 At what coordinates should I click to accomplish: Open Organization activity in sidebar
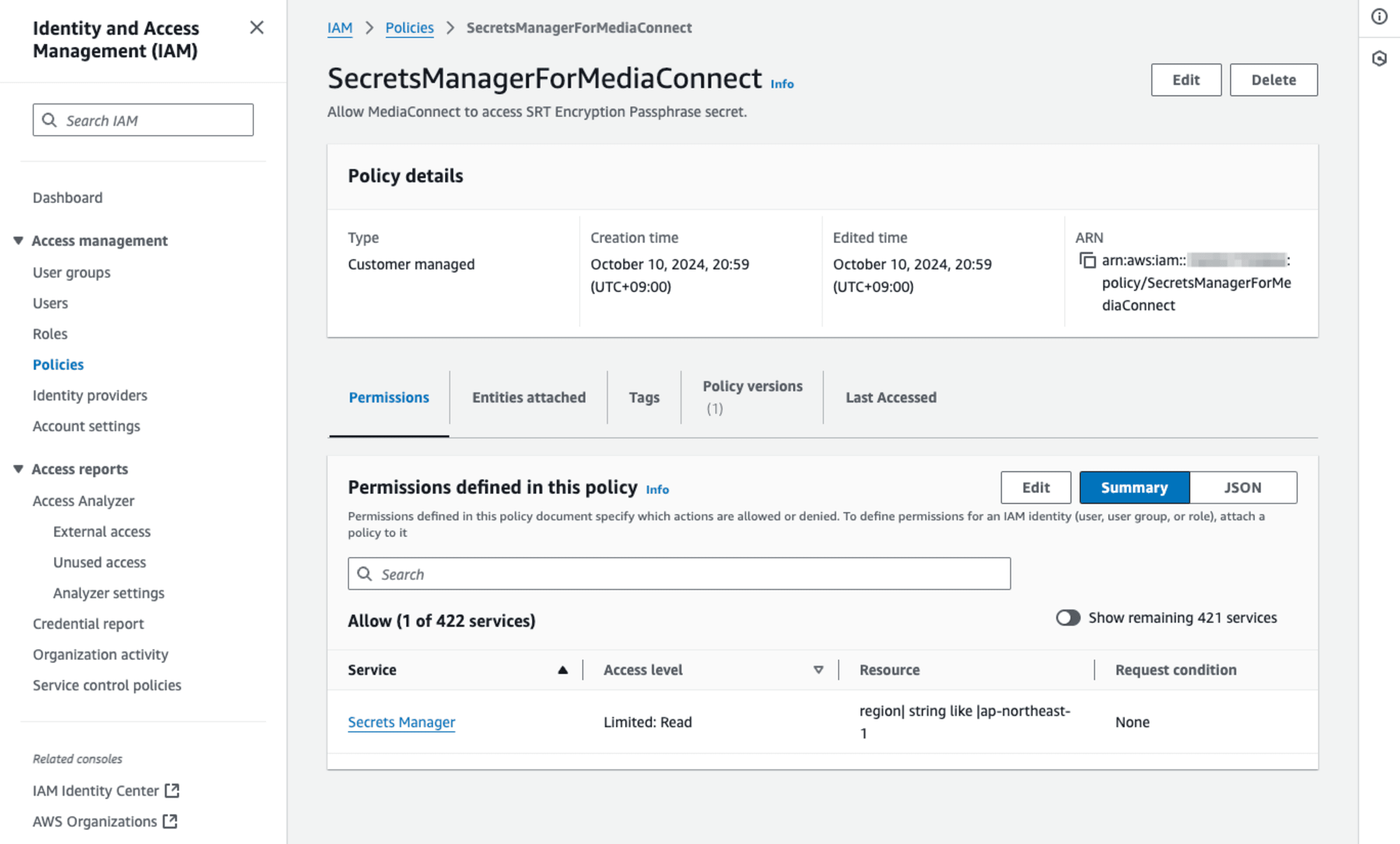click(x=100, y=654)
